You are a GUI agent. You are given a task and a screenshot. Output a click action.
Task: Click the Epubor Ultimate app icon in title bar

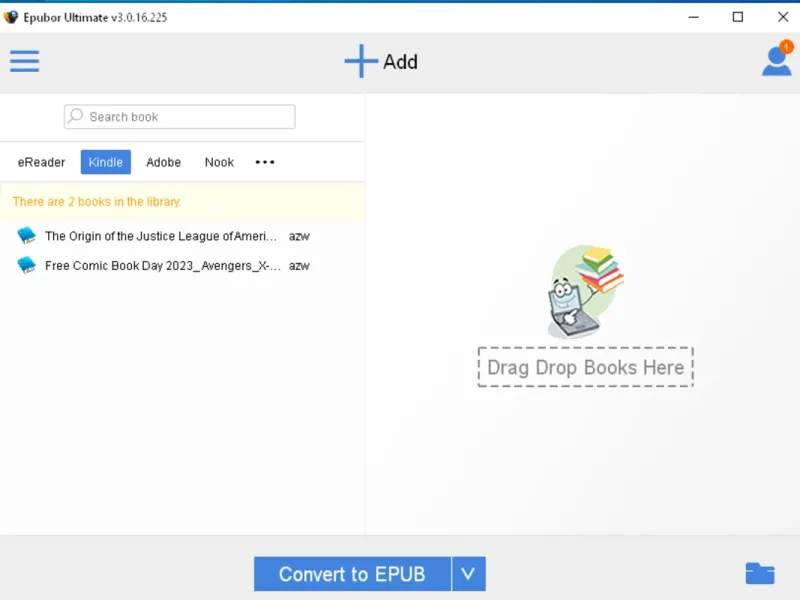pos(11,17)
